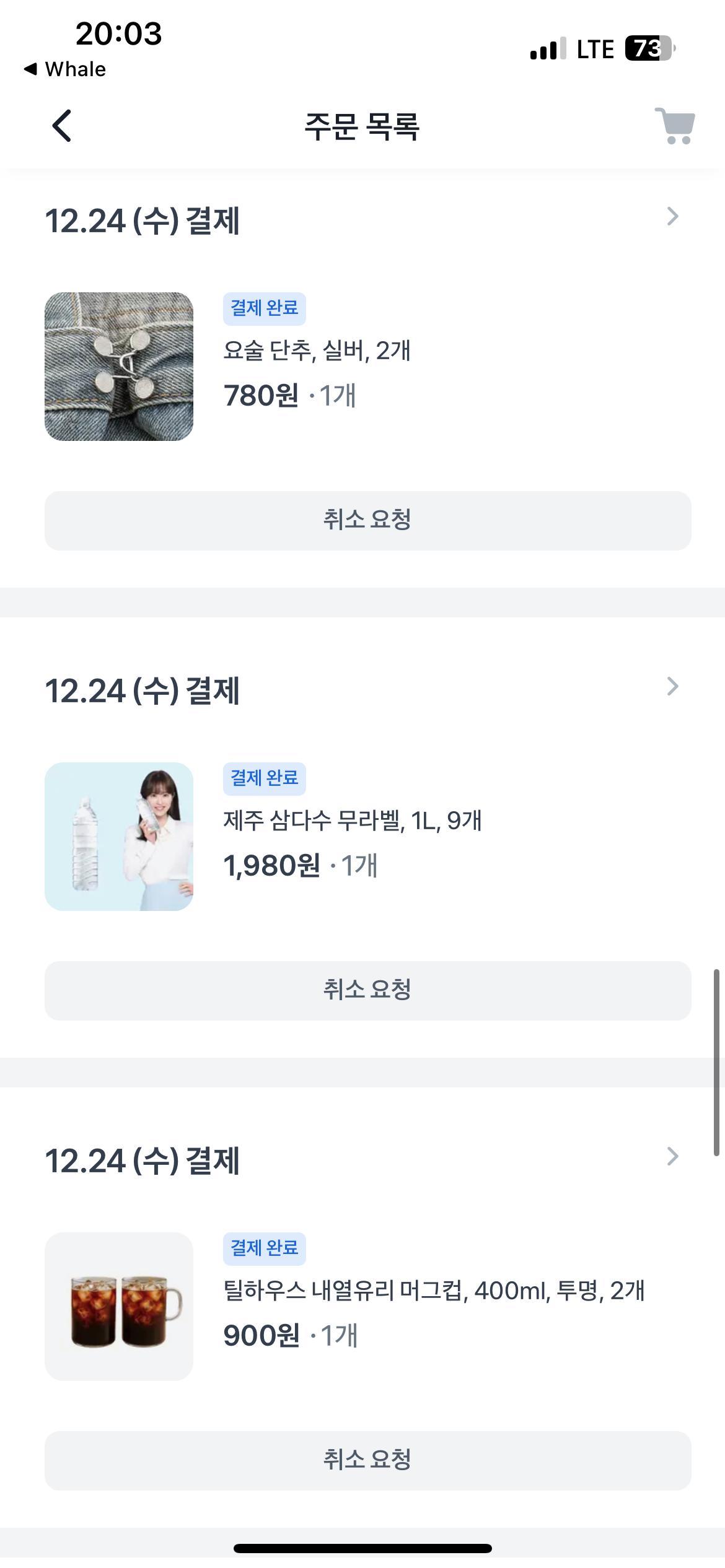Tap the cellular signal bars icon
The height and width of the screenshot is (1568, 725).
click(x=548, y=48)
